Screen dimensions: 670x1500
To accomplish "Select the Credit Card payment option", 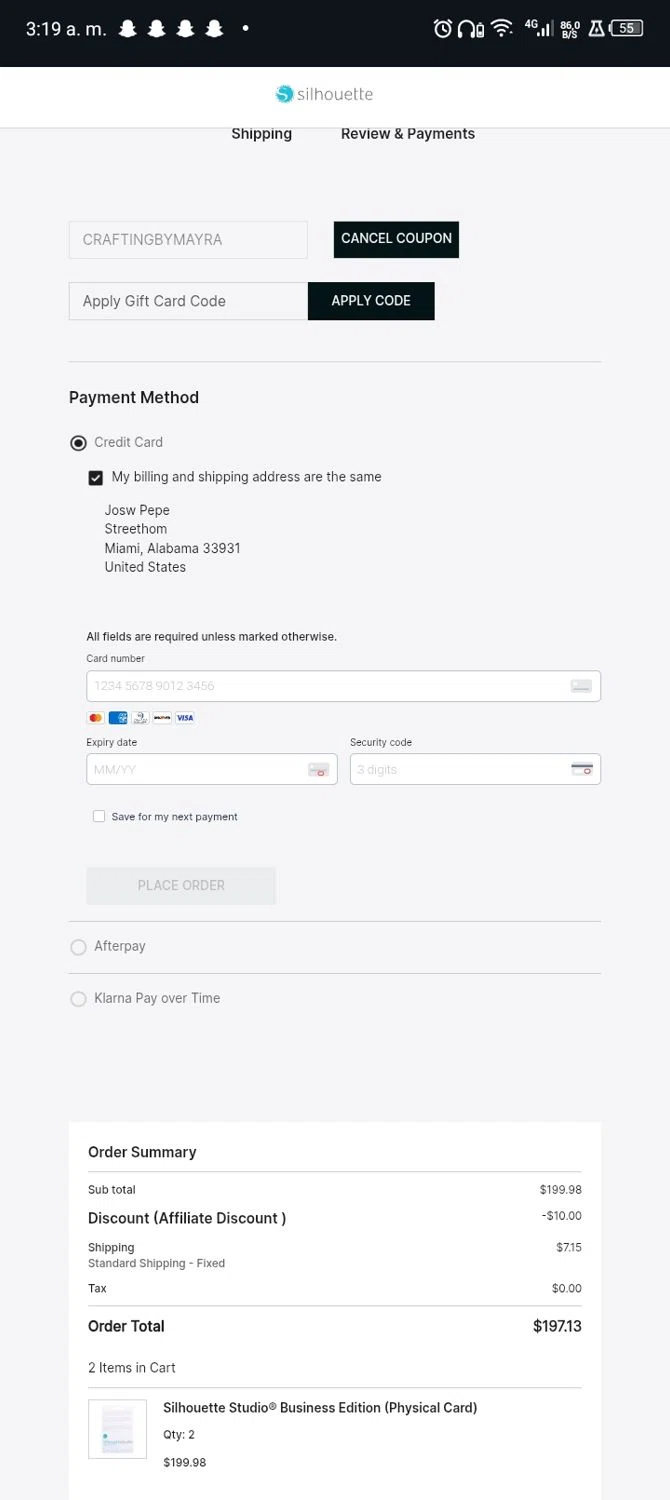I will tap(79, 443).
